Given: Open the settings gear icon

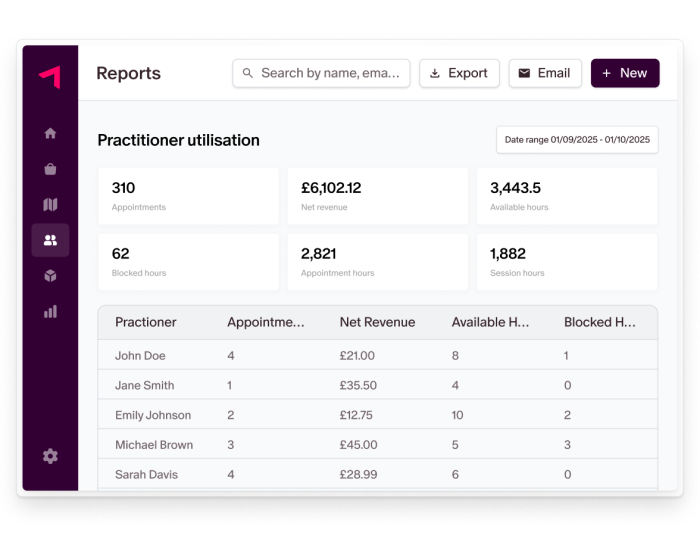Looking at the screenshot, I should coord(50,456).
